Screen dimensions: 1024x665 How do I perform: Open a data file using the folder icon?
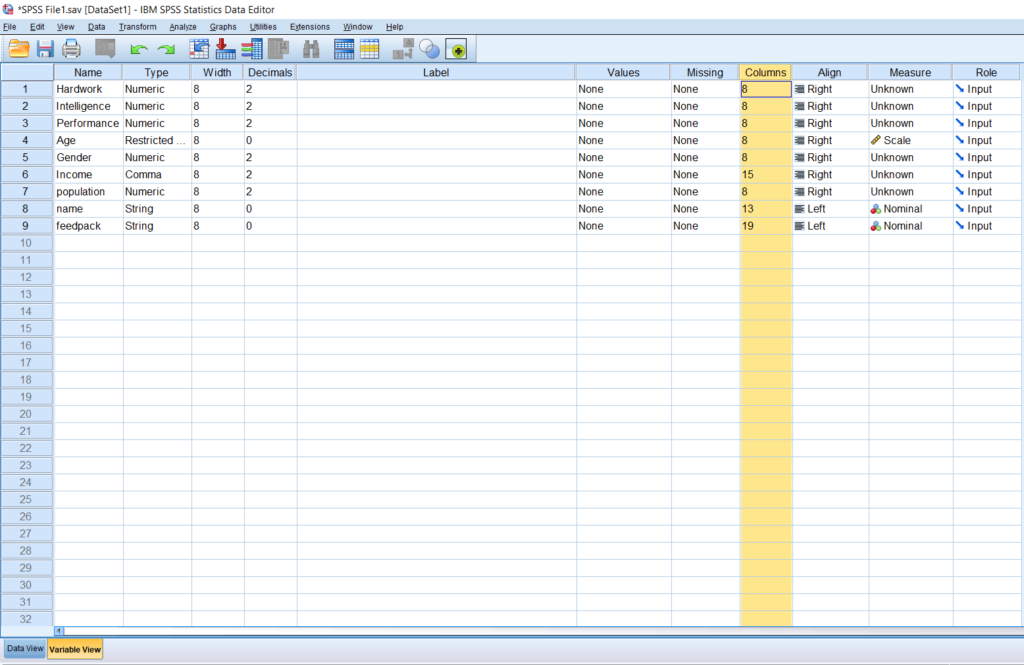click(x=18, y=48)
